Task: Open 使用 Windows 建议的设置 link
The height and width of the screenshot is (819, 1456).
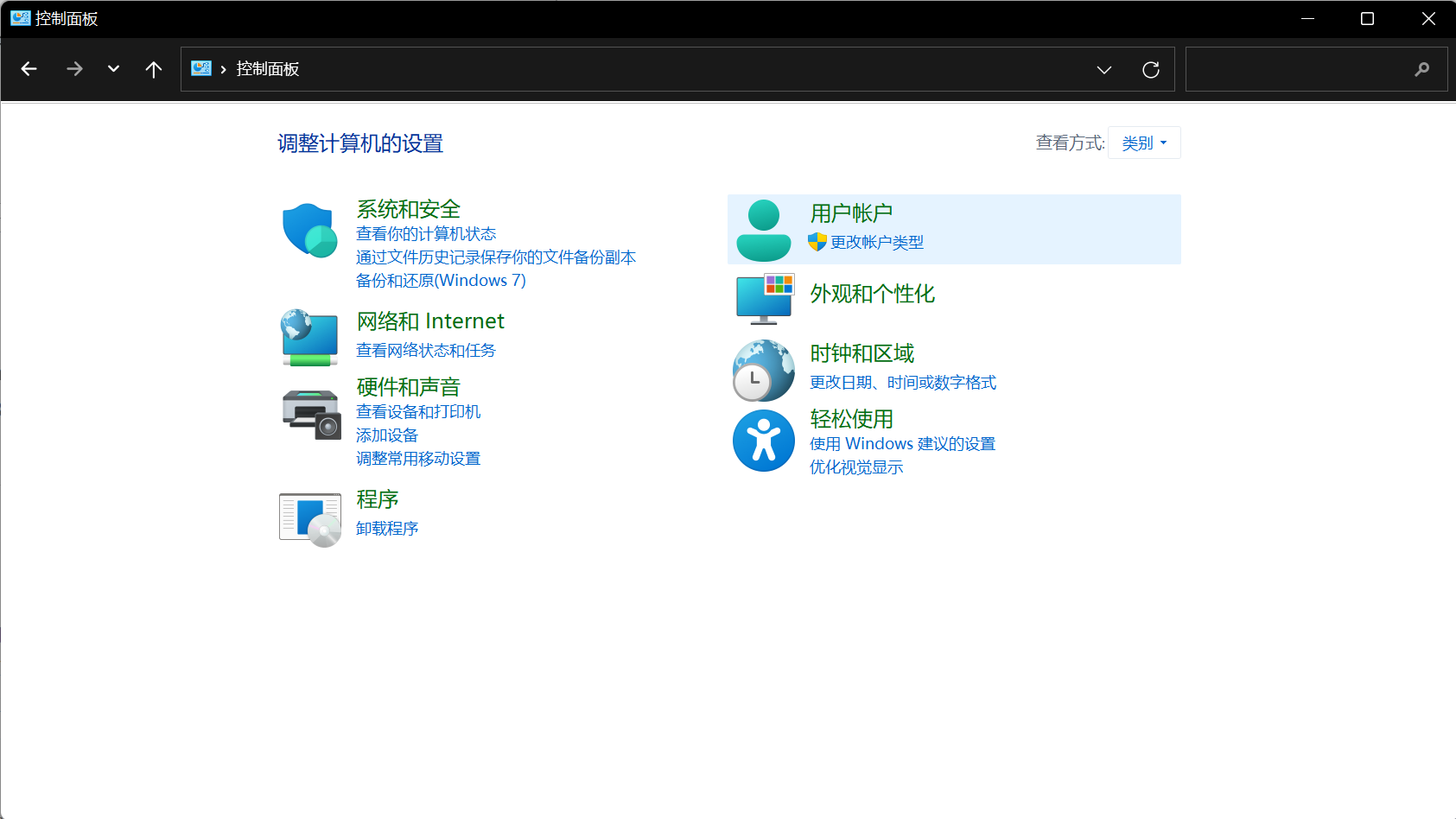Action: coord(902,444)
